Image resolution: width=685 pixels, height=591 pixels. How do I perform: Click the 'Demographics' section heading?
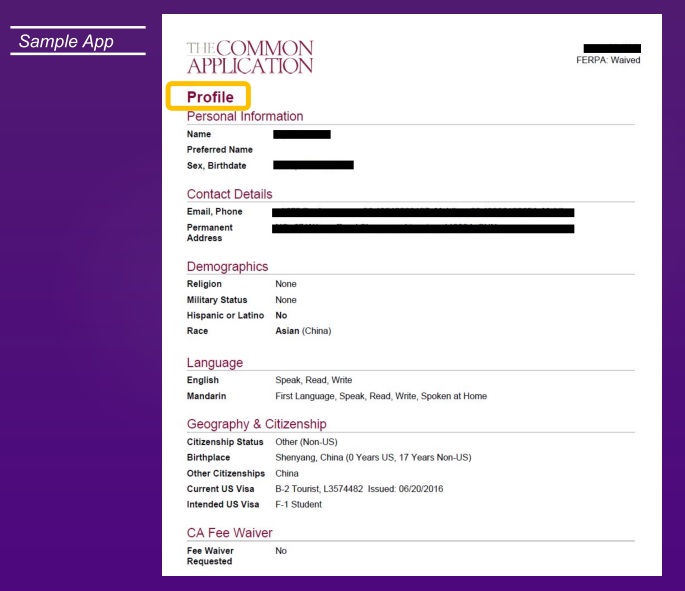[227, 266]
